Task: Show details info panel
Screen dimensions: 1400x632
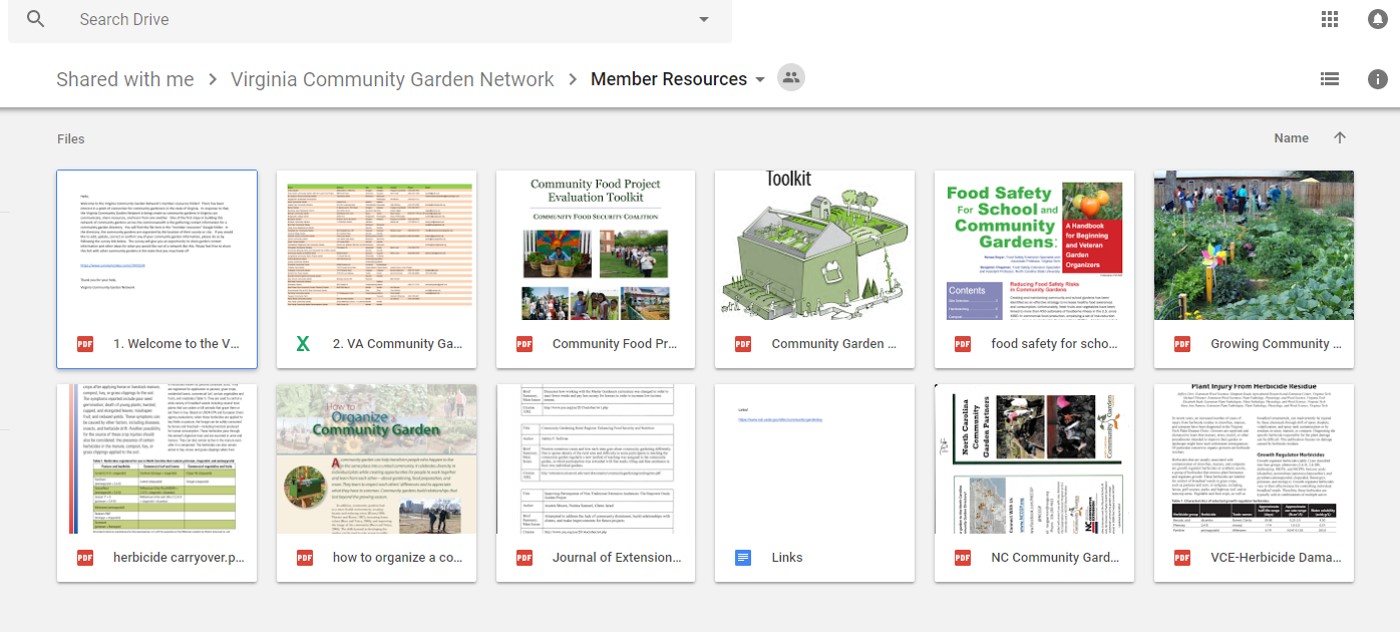Action: click(1378, 79)
